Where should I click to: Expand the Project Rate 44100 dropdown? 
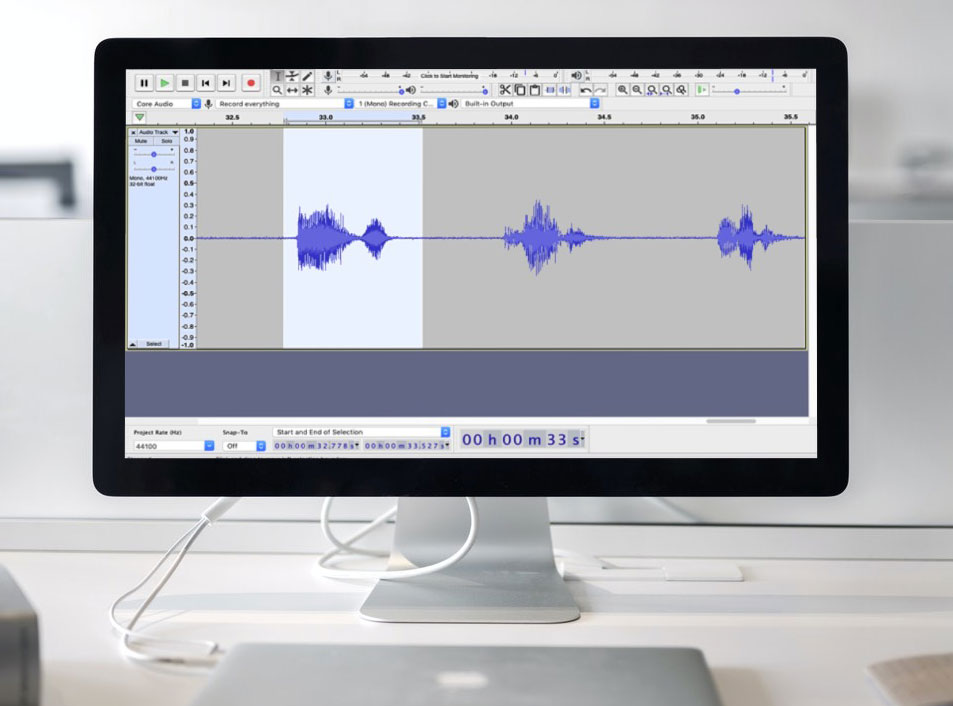pyautogui.click(x=174, y=446)
